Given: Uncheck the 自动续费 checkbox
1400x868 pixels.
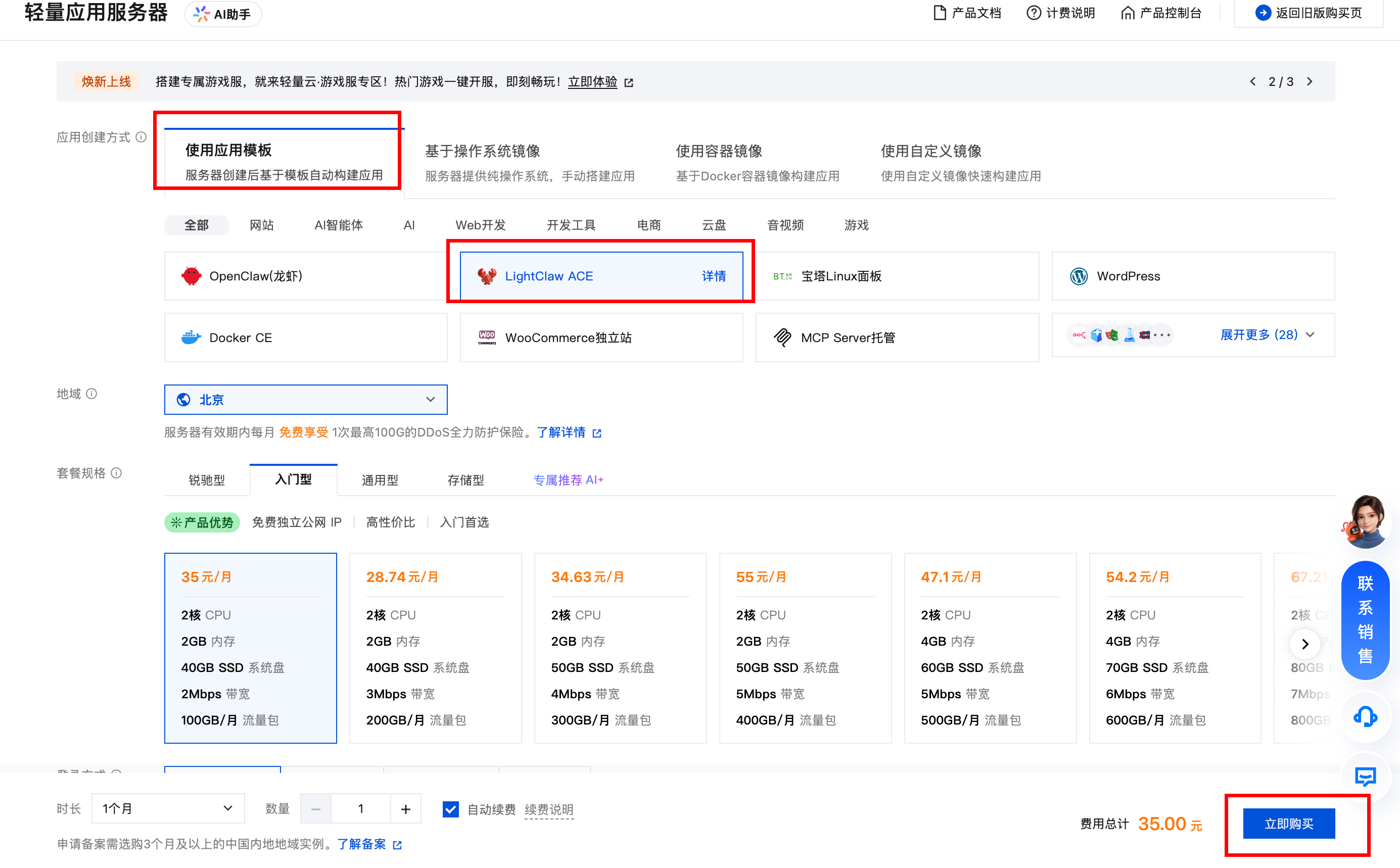Looking at the screenshot, I should (451, 809).
